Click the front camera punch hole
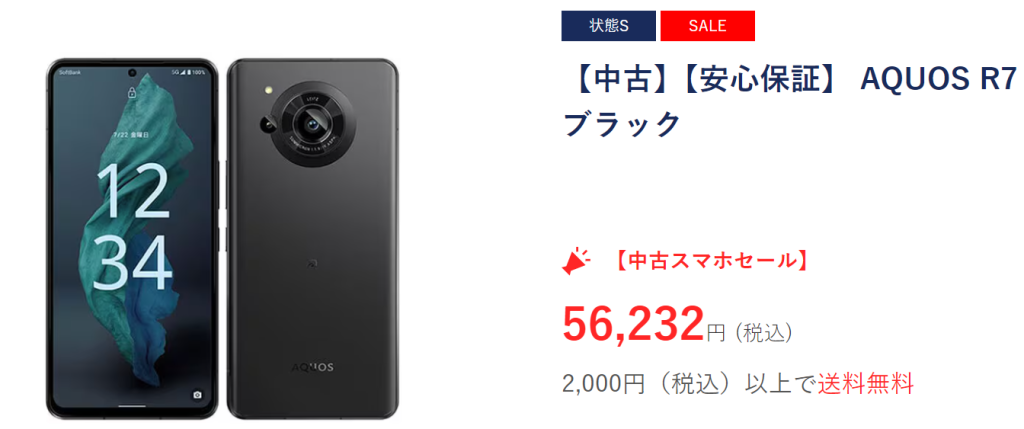 132,72
